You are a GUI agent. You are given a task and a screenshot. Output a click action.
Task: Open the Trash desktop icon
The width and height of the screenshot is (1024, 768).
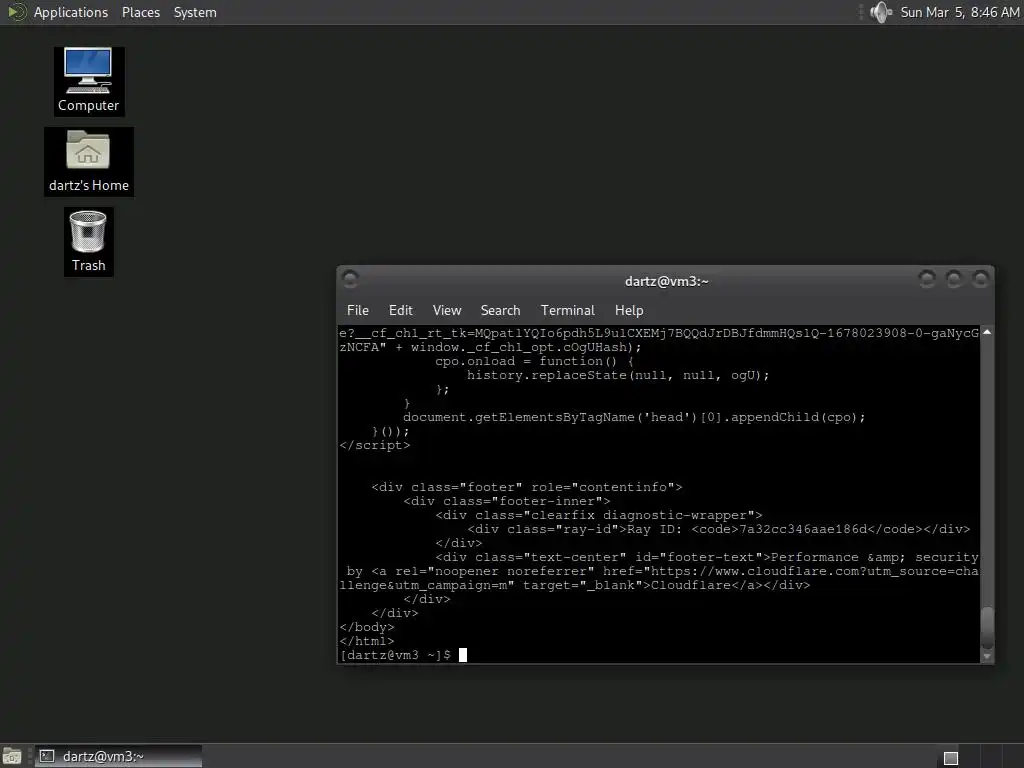[88, 241]
